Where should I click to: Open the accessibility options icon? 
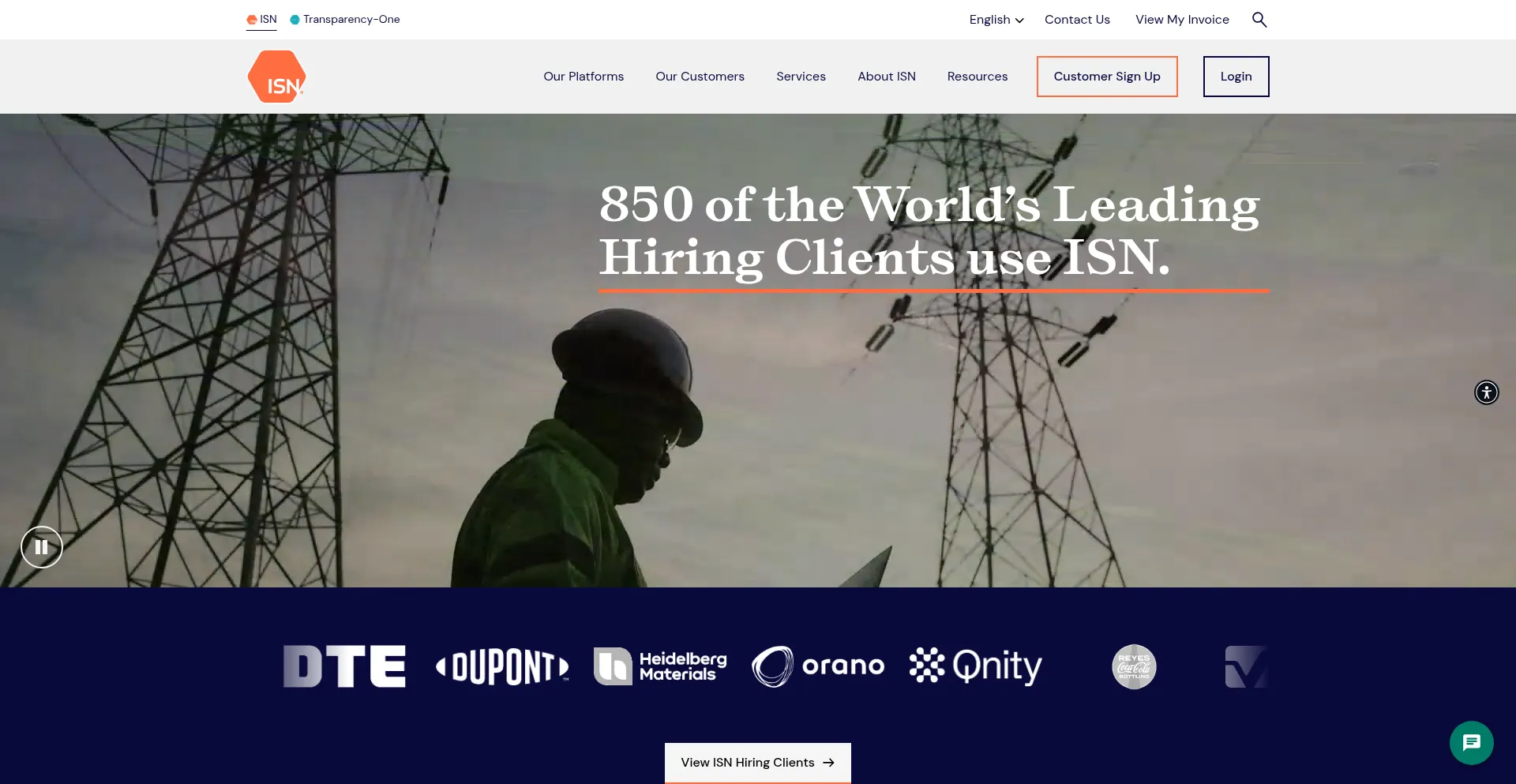click(1486, 392)
